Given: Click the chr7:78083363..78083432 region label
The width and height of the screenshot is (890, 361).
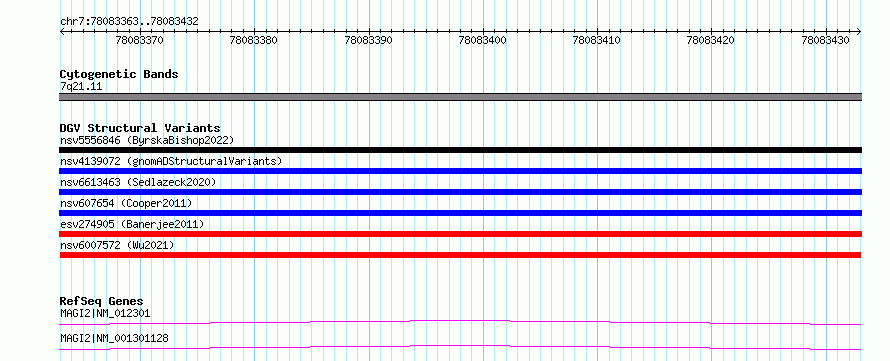Looking at the screenshot, I should tap(129, 21).
